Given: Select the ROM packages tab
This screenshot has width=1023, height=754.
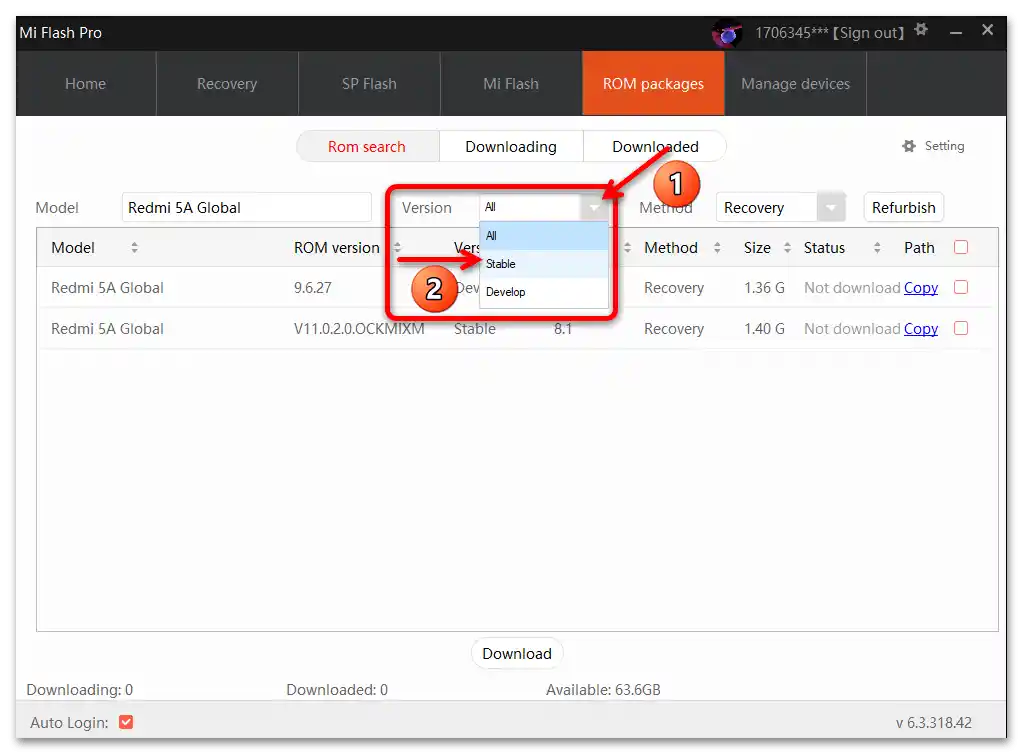Looking at the screenshot, I should click(653, 83).
